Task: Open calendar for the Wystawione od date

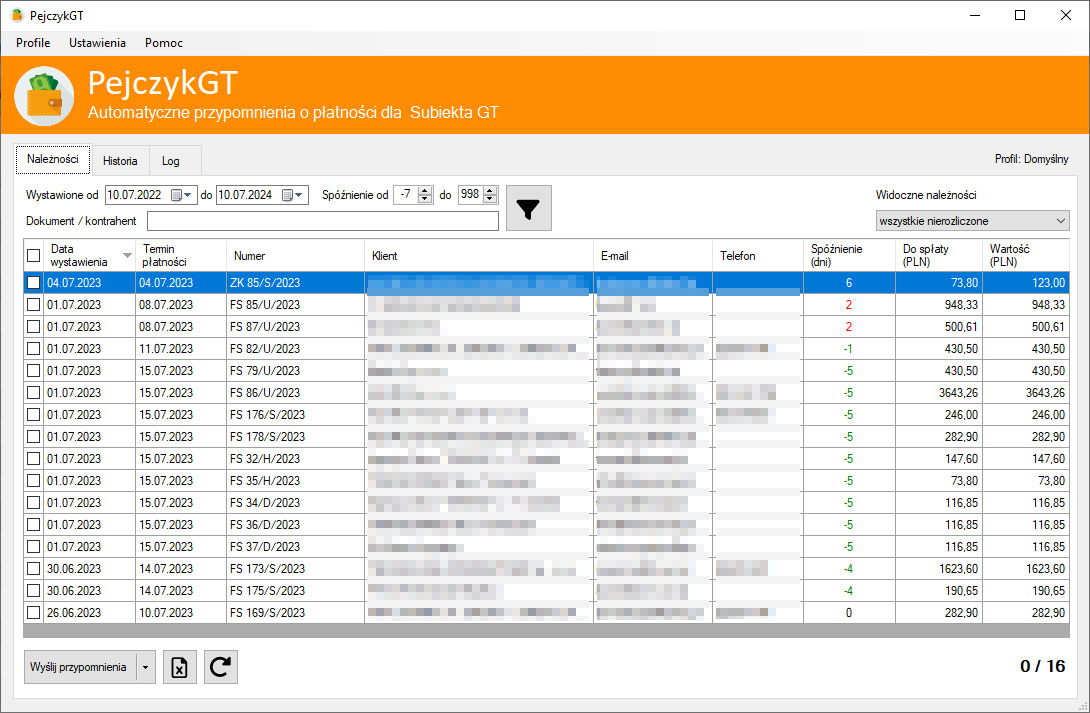Action: pos(181,195)
